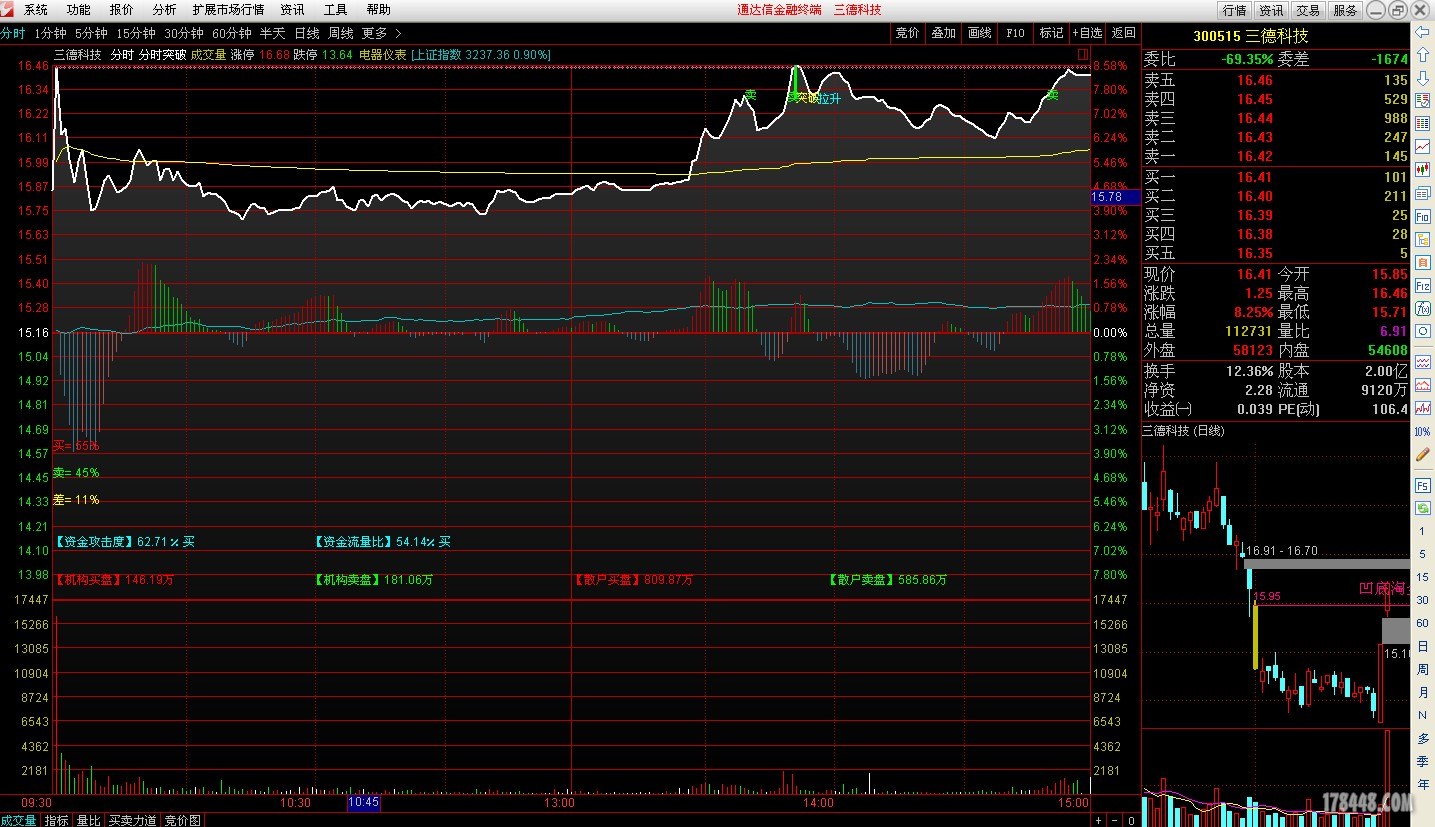Screen dimensions: 1435x827
Task: Select the candlestick chart sidebar icon
Action: [1422, 169]
